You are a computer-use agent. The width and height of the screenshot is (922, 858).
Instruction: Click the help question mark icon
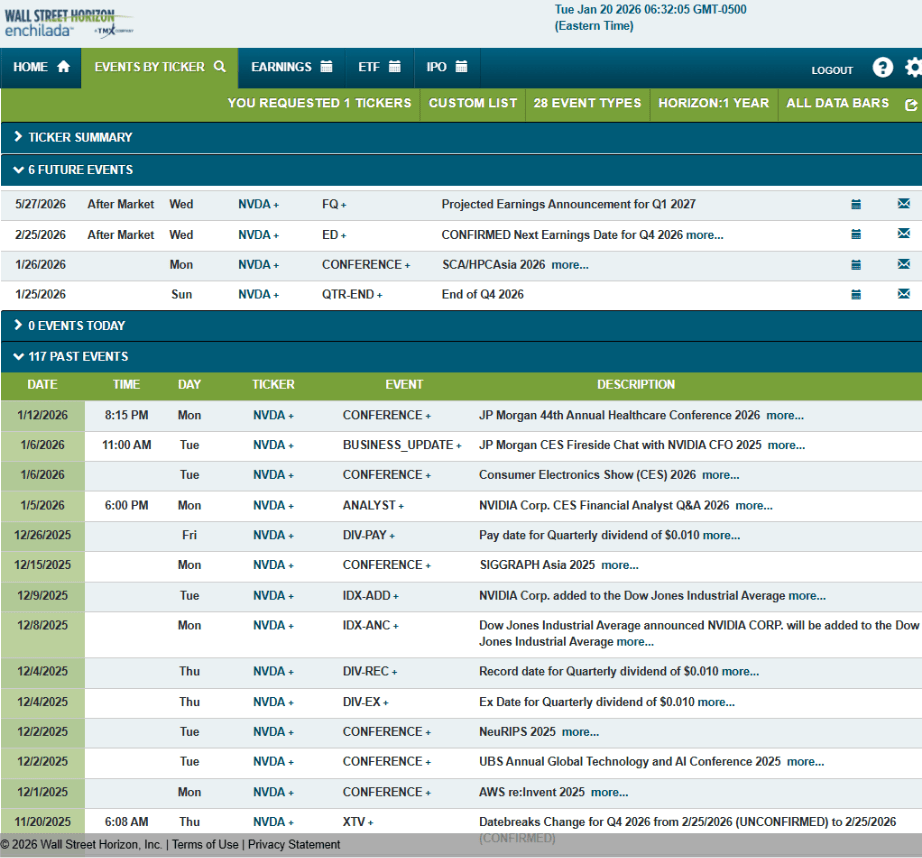click(x=882, y=67)
